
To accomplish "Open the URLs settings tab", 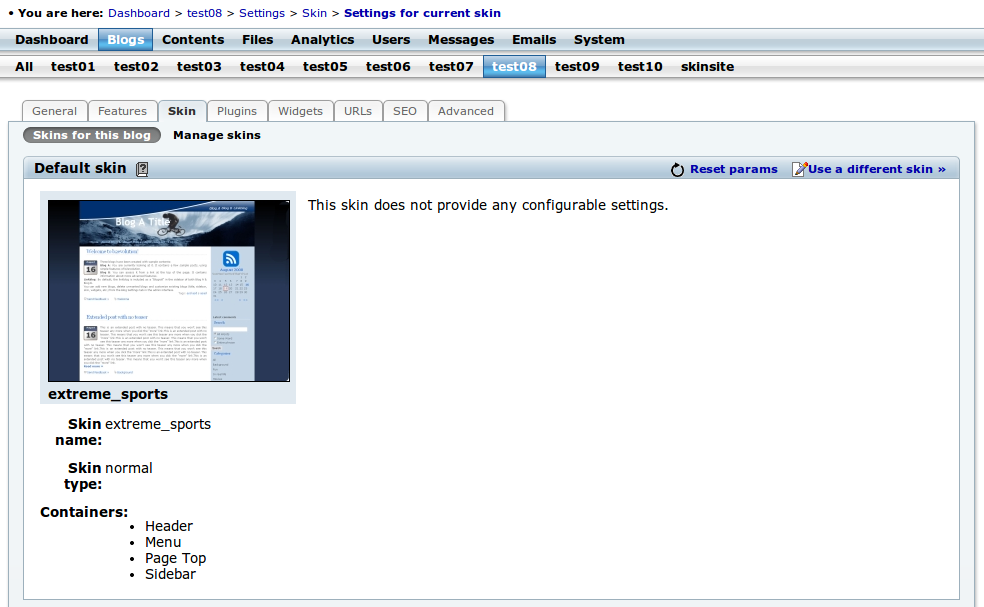I will point(358,111).
